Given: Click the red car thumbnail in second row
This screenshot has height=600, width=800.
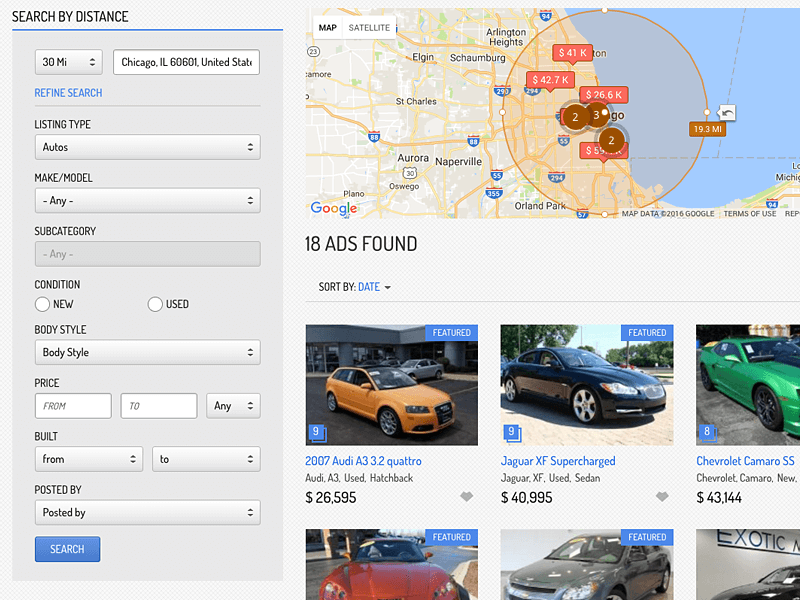Looking at the screenshot, I should click(x=392, y=564).
